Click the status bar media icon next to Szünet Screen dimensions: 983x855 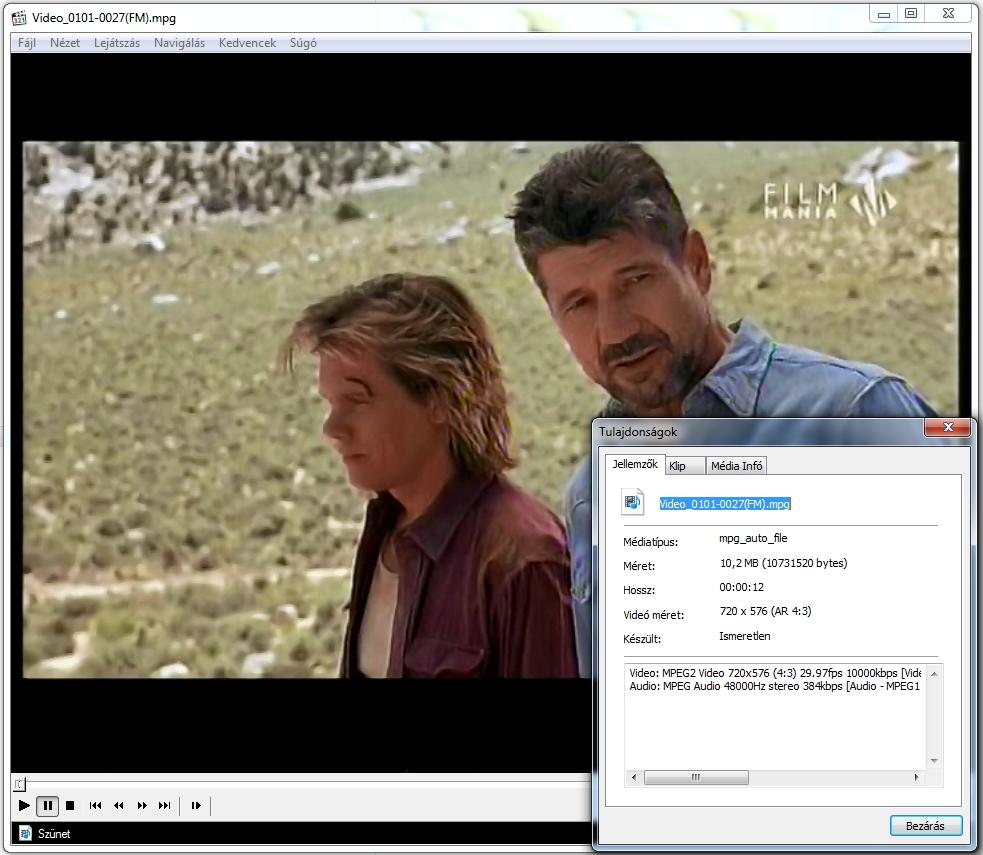click(25, 834)
